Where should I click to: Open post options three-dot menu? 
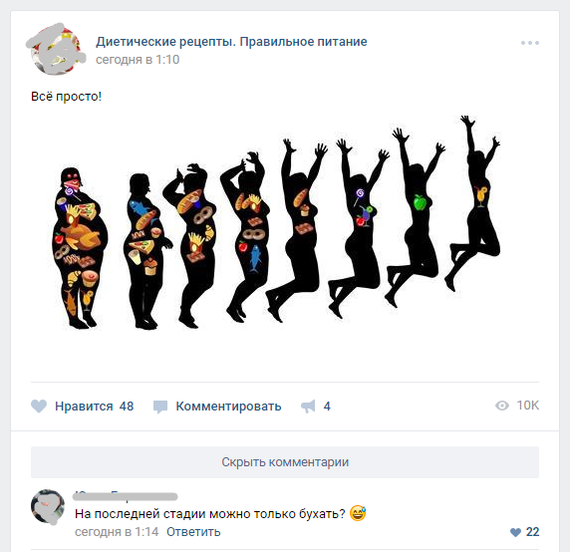(530, 43)
